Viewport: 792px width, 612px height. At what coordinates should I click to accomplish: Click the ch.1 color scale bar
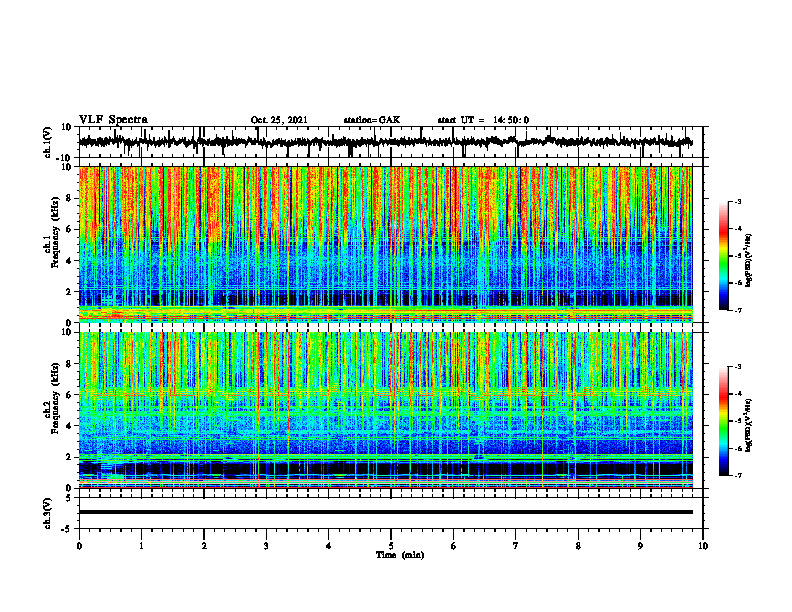pos(723,256)
